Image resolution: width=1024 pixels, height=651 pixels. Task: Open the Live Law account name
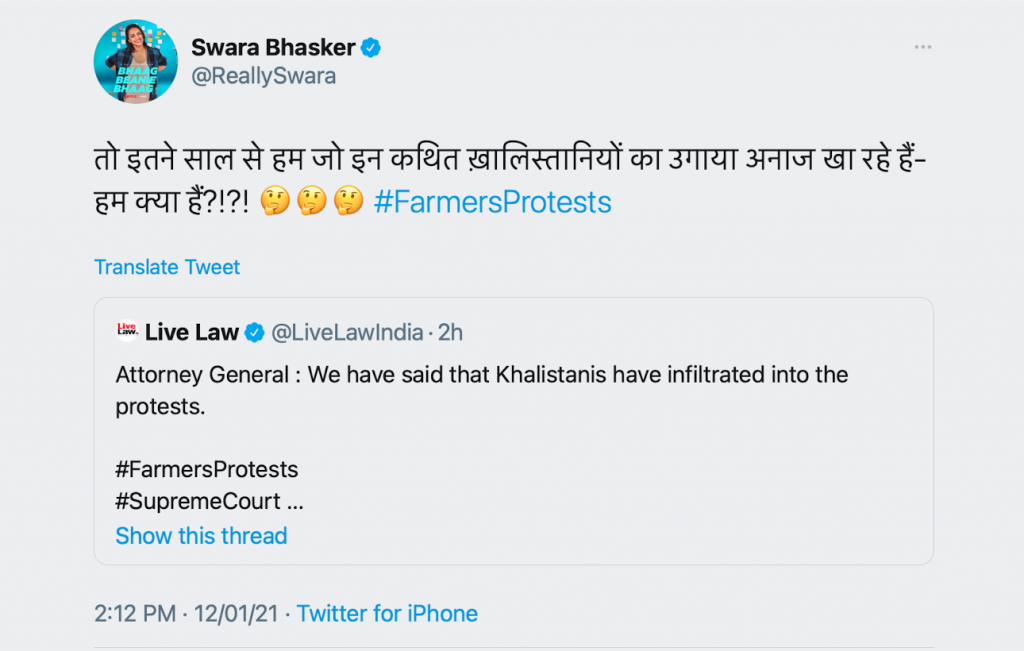[192, 332]
